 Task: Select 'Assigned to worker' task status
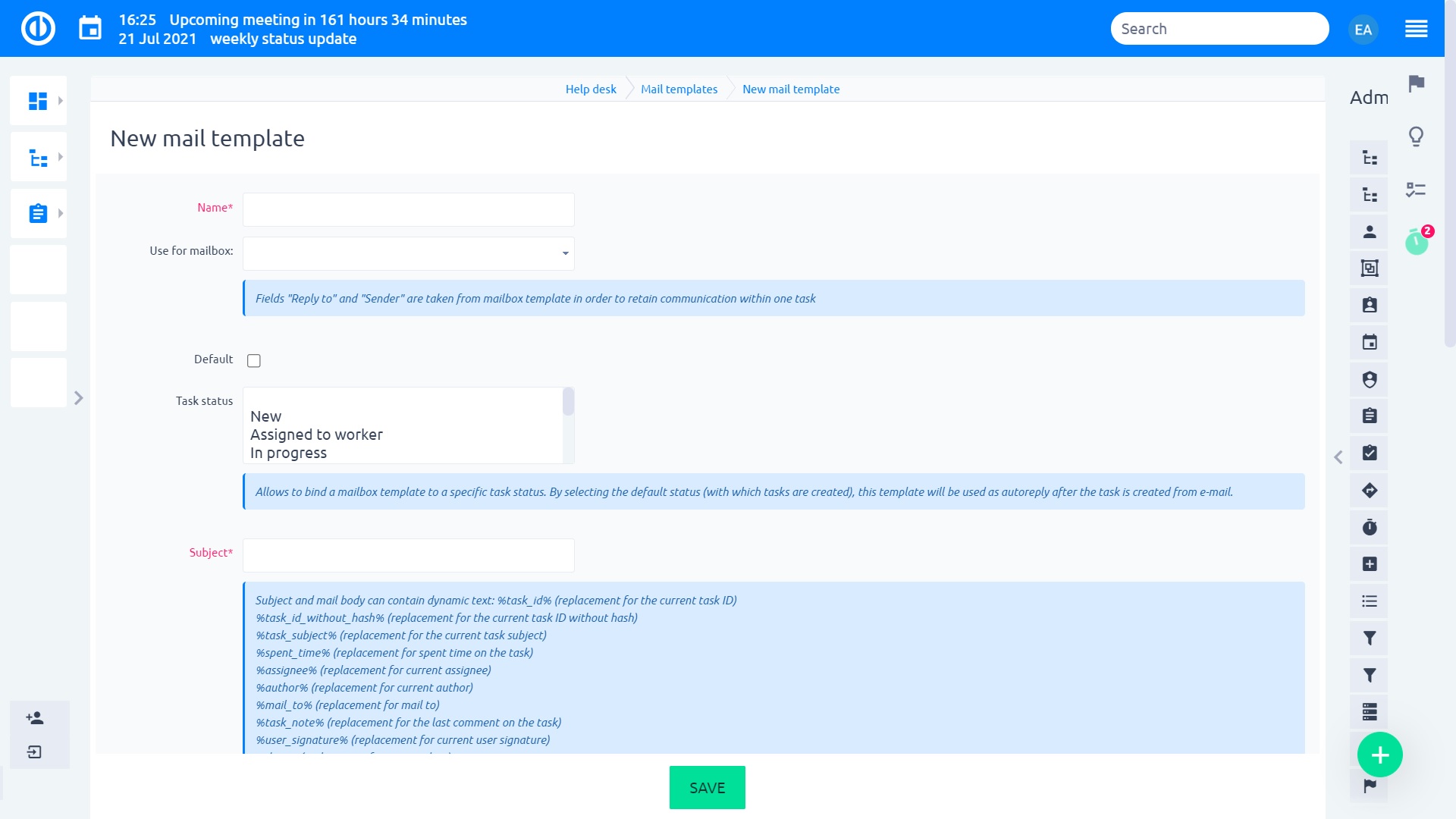[316, 435]
